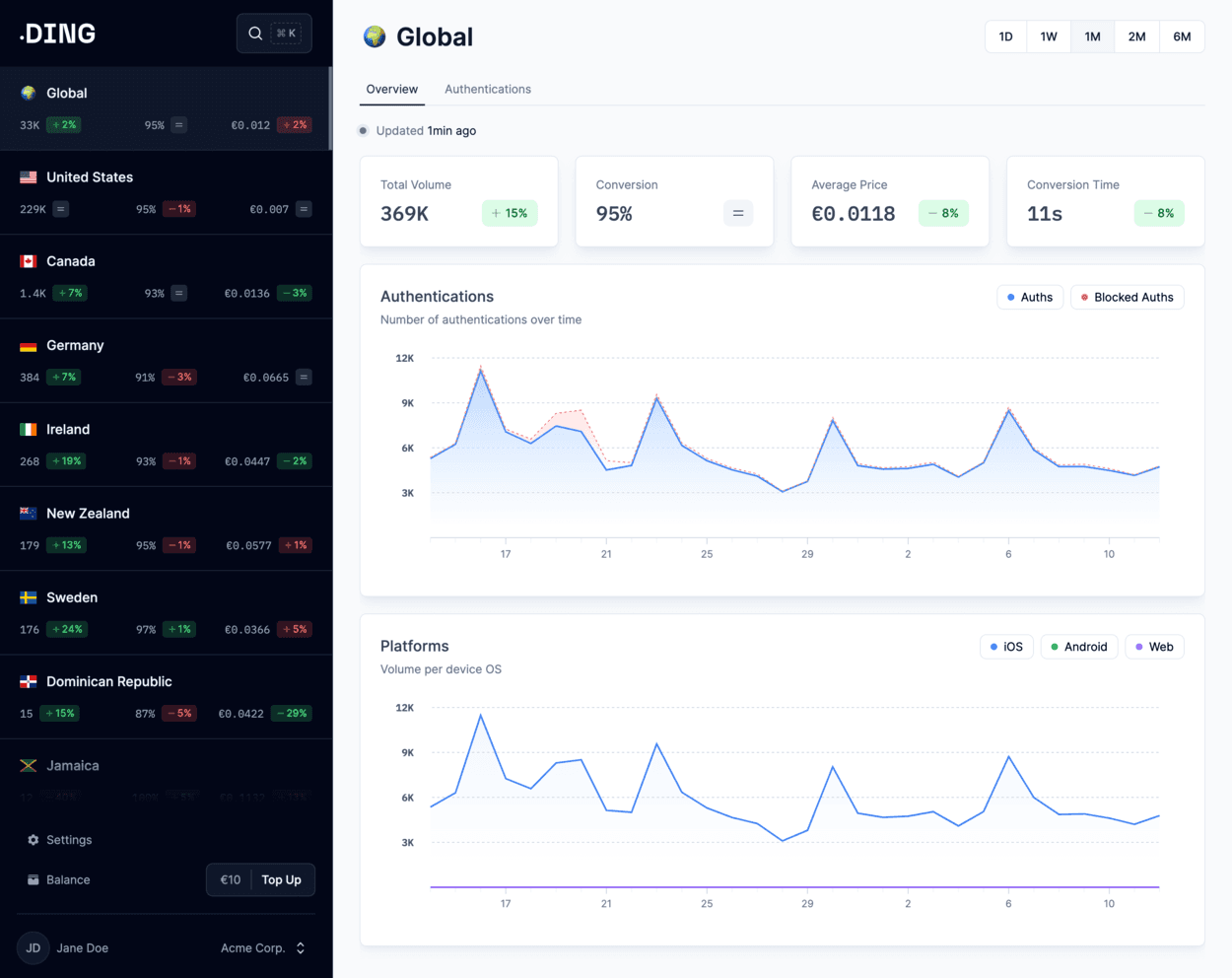Open Settings via the gear icon
The image size is (1232, 978).
point(34,840)
